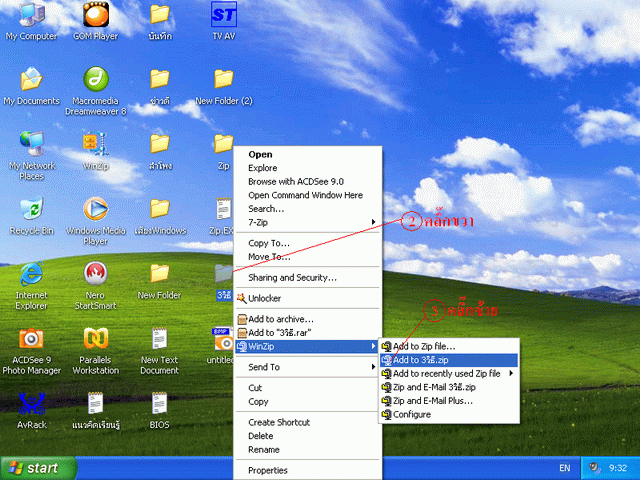
Task: Select New Text Document icon
Action: pyautogui.click(x=159, y=350)
